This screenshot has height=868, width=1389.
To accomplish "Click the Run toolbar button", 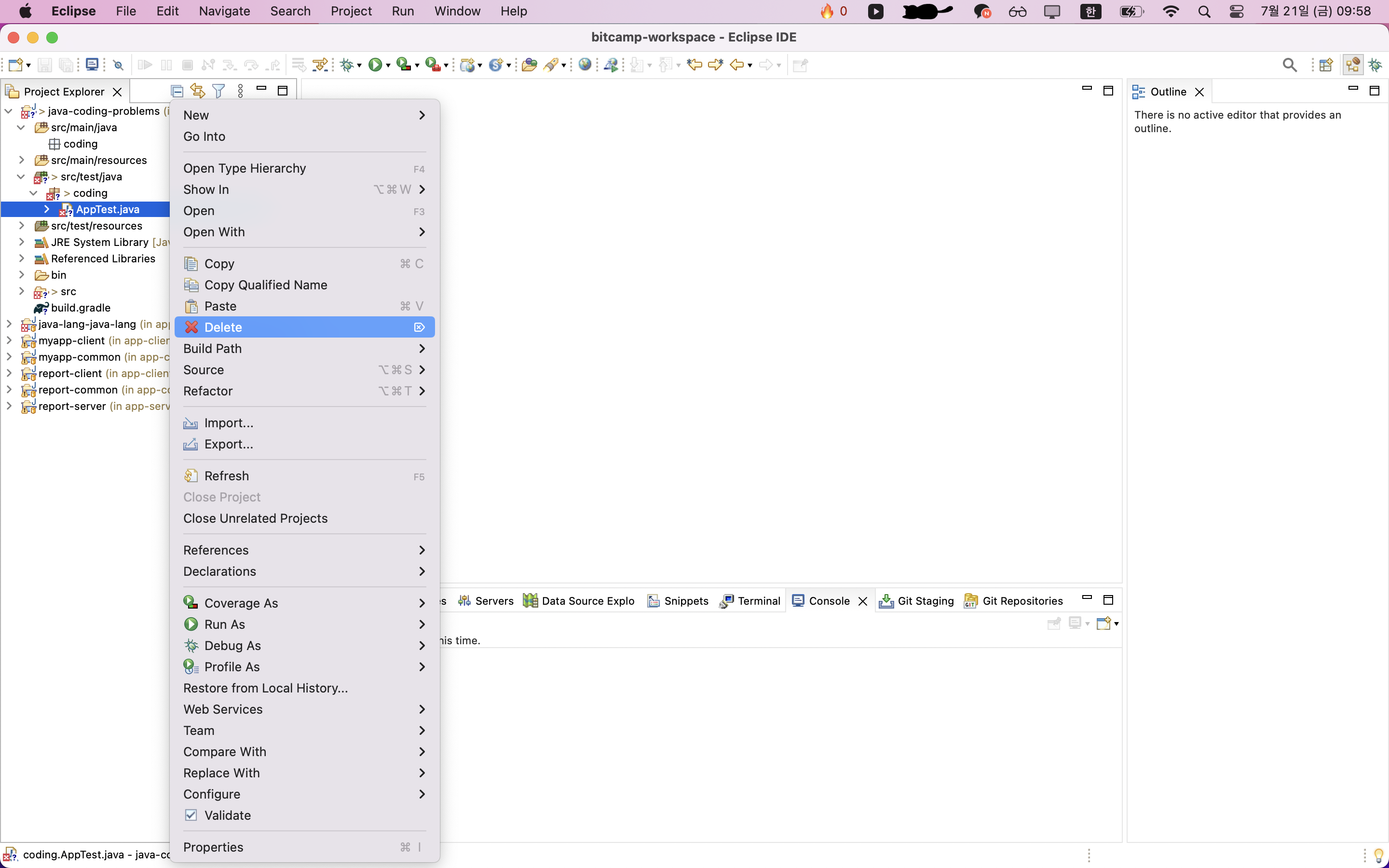I will [x=375, y=65].
